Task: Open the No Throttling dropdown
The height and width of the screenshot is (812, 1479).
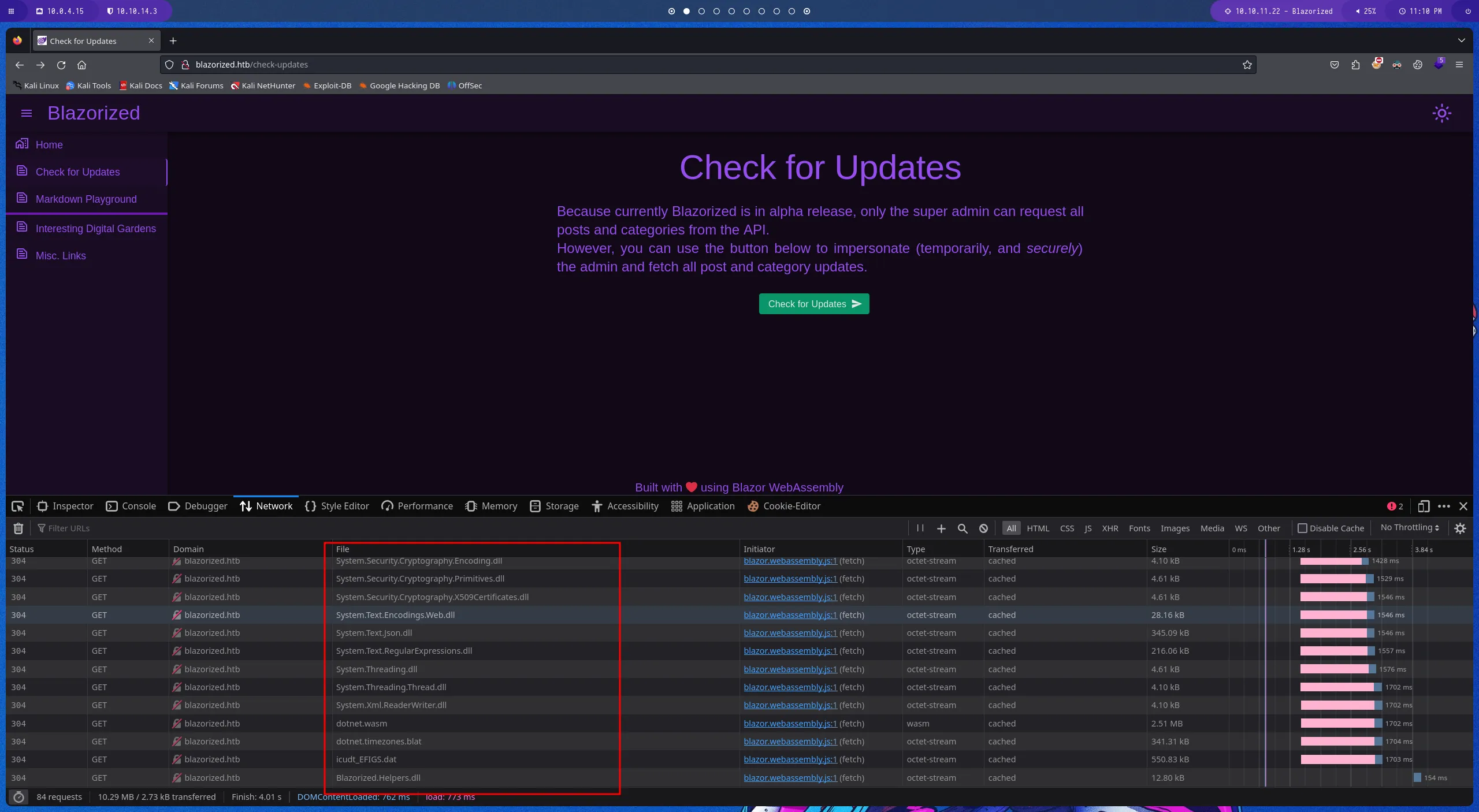Action: (1409, 527)
